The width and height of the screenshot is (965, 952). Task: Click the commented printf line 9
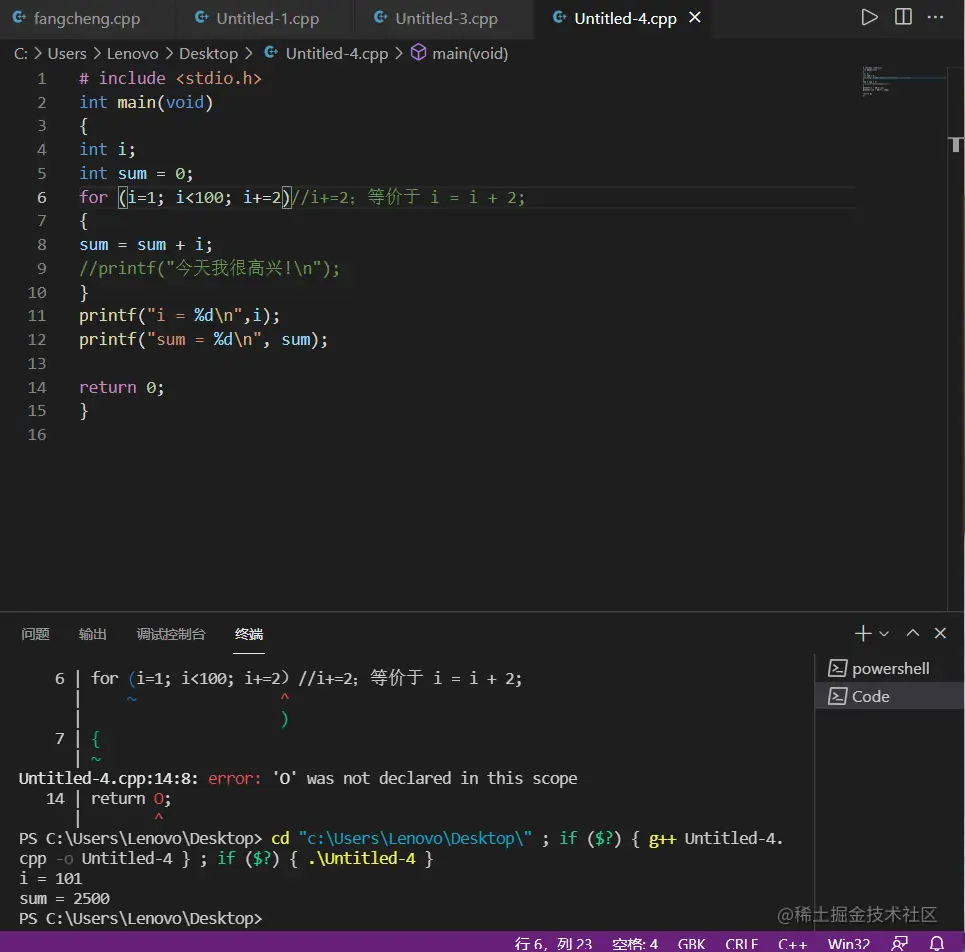209,268
